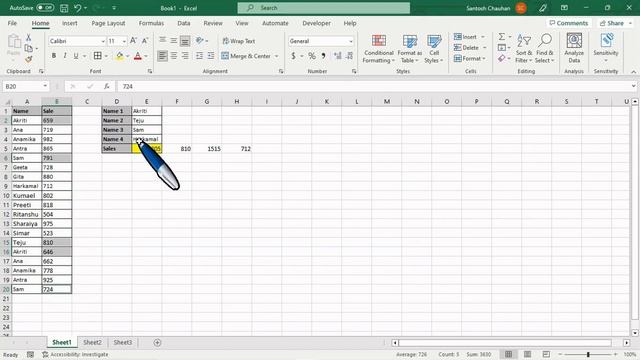640x360 pixels.
Task: Toggle Align Left
Action: tap(162, 56)
